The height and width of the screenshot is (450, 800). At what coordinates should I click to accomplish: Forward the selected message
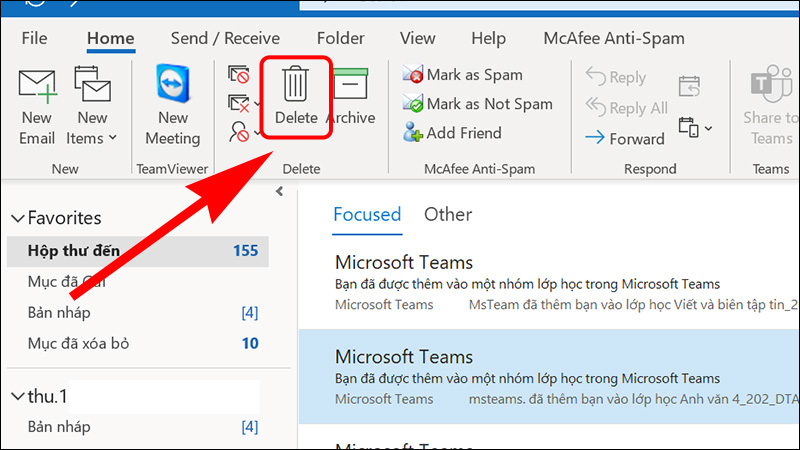(x=624, y=138)
